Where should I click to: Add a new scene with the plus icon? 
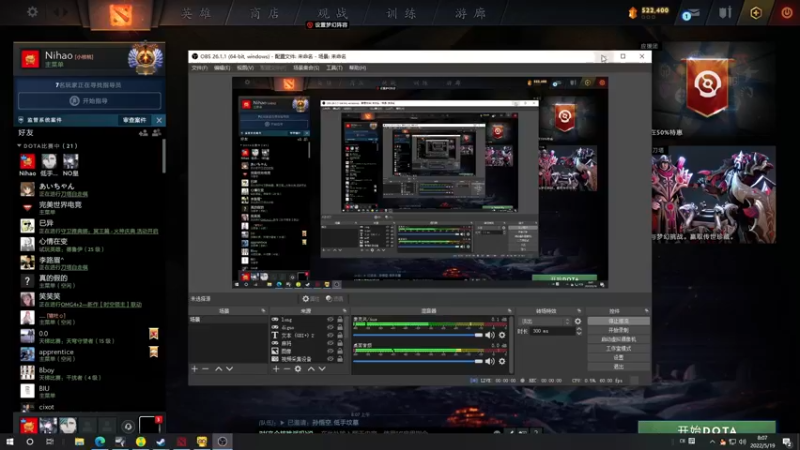(194, 368)
